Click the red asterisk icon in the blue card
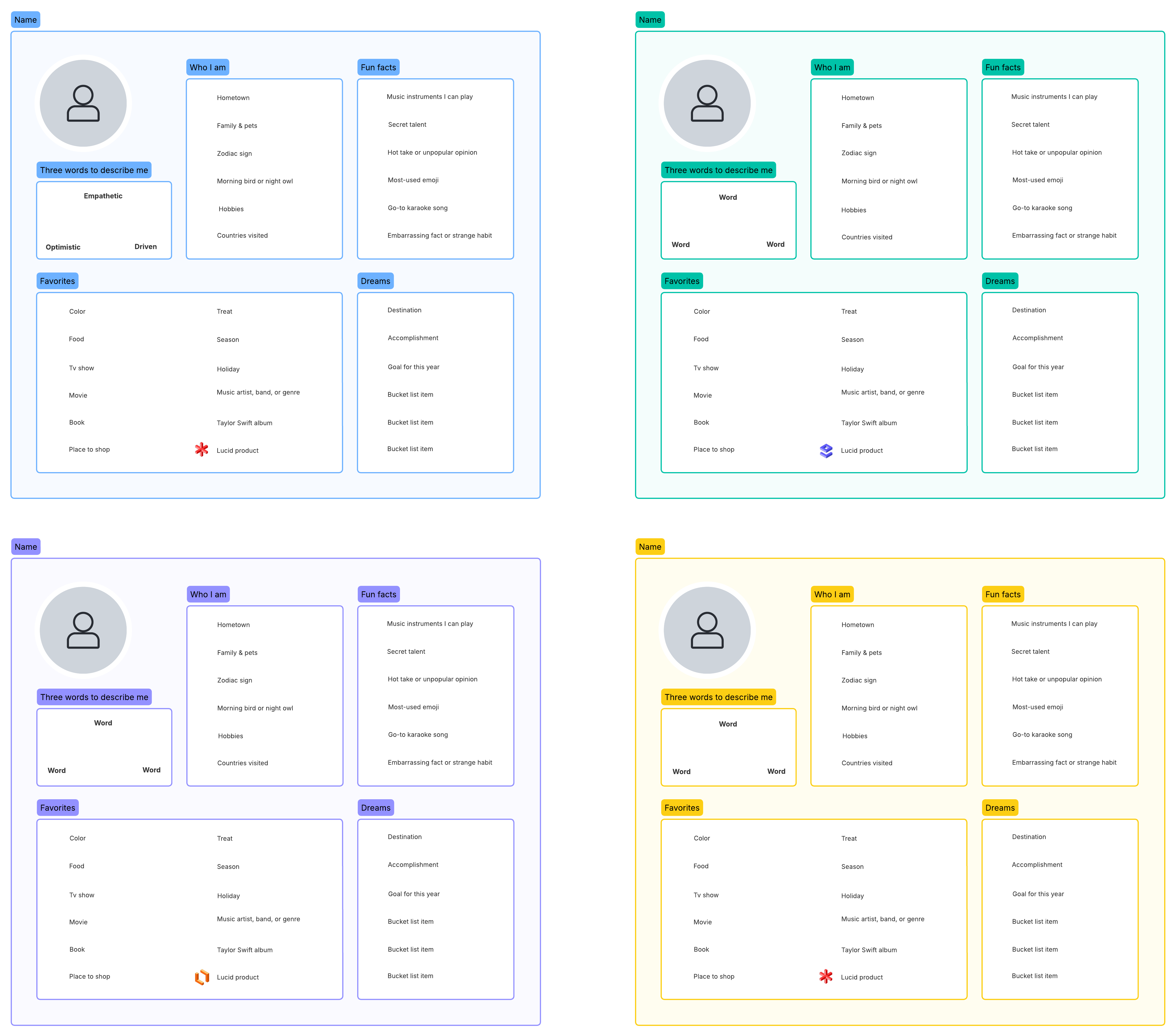The width and height of the screenshot is (1176, 1036). (201, 450)
